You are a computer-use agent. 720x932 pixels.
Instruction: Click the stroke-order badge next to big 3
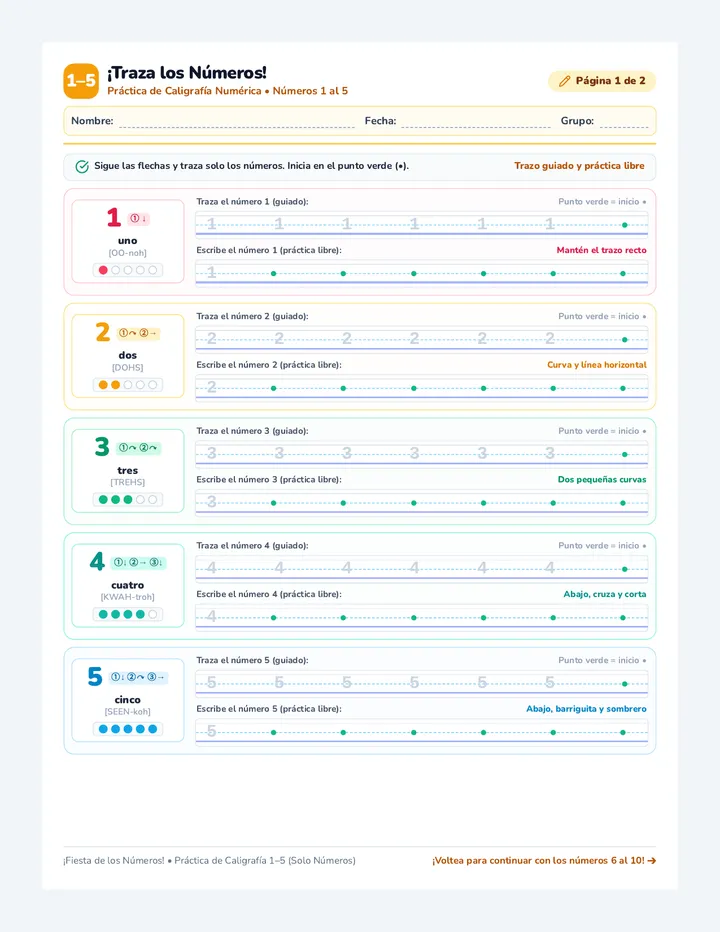click(x=138, y=448)
